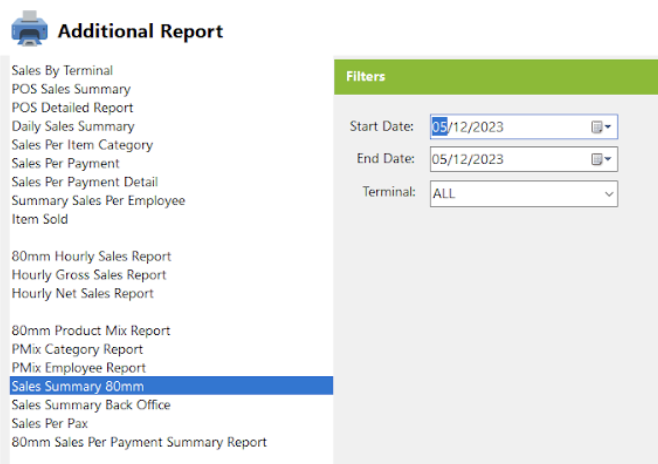Expand the Terminal dropdown set to ALL
Screen dimensions: 658x464
[x=524, y=194]
